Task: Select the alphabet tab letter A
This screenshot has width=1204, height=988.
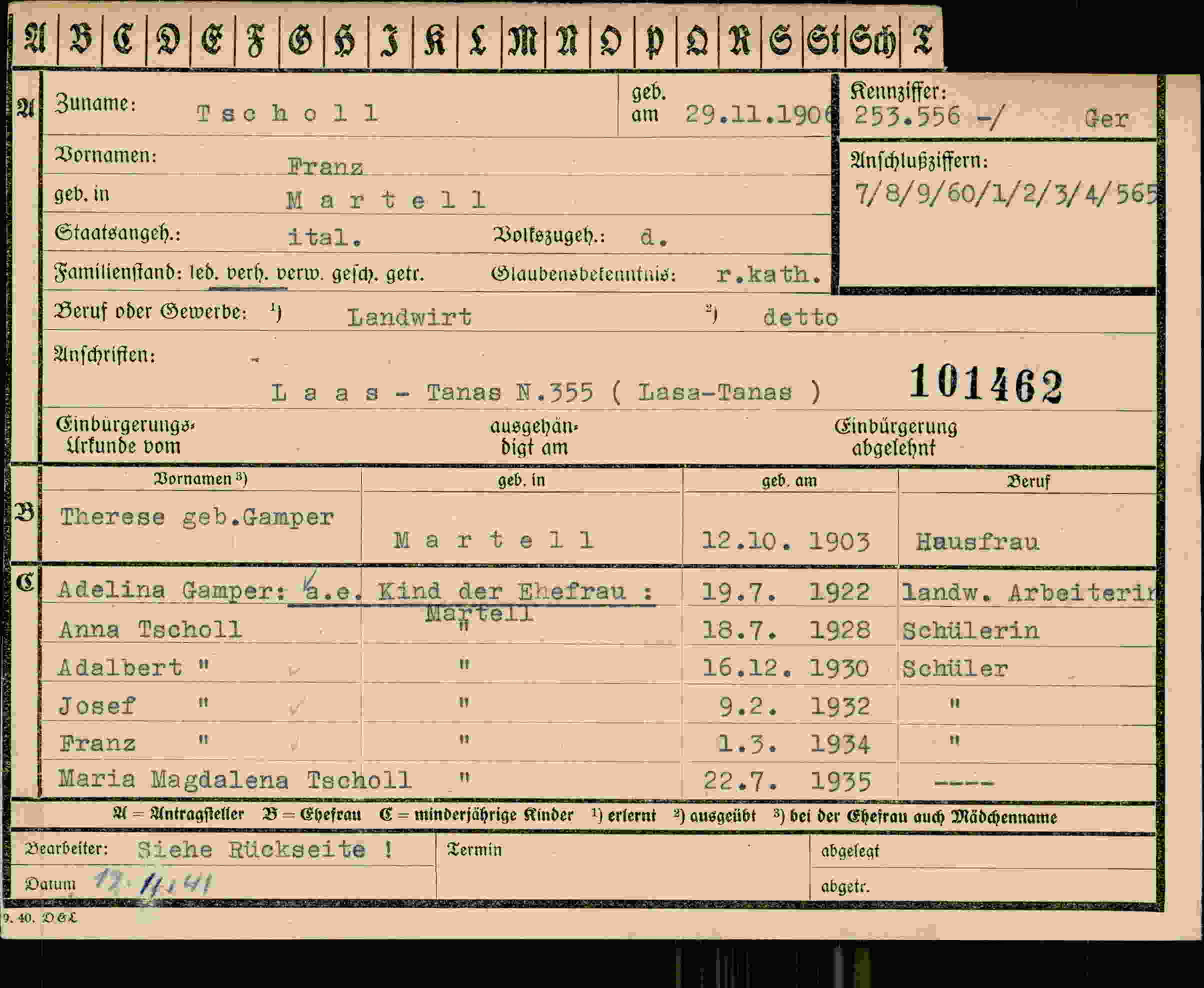Action: point(34,40)
